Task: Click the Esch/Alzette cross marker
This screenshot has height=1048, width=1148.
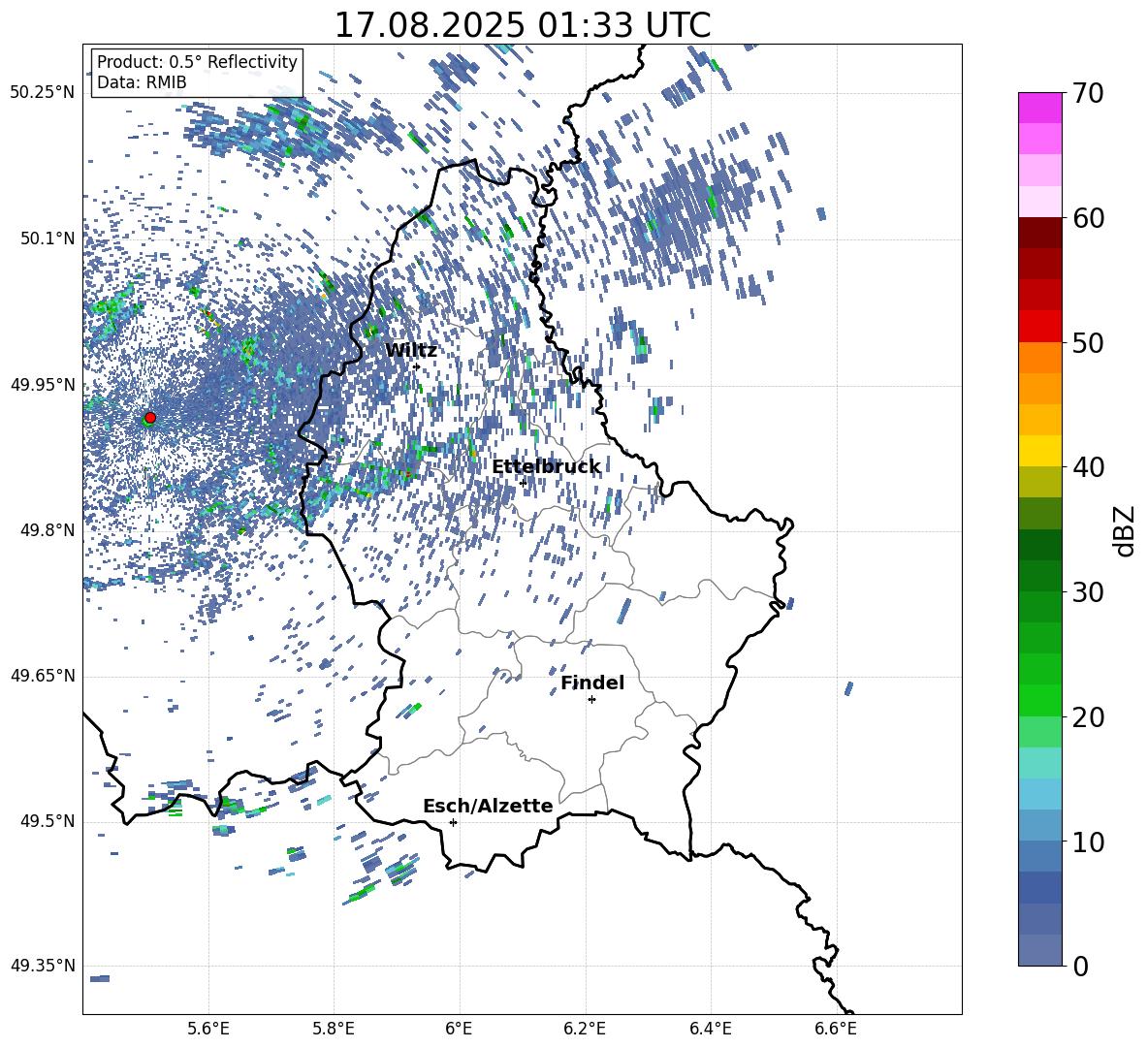Action: point(453,822)
